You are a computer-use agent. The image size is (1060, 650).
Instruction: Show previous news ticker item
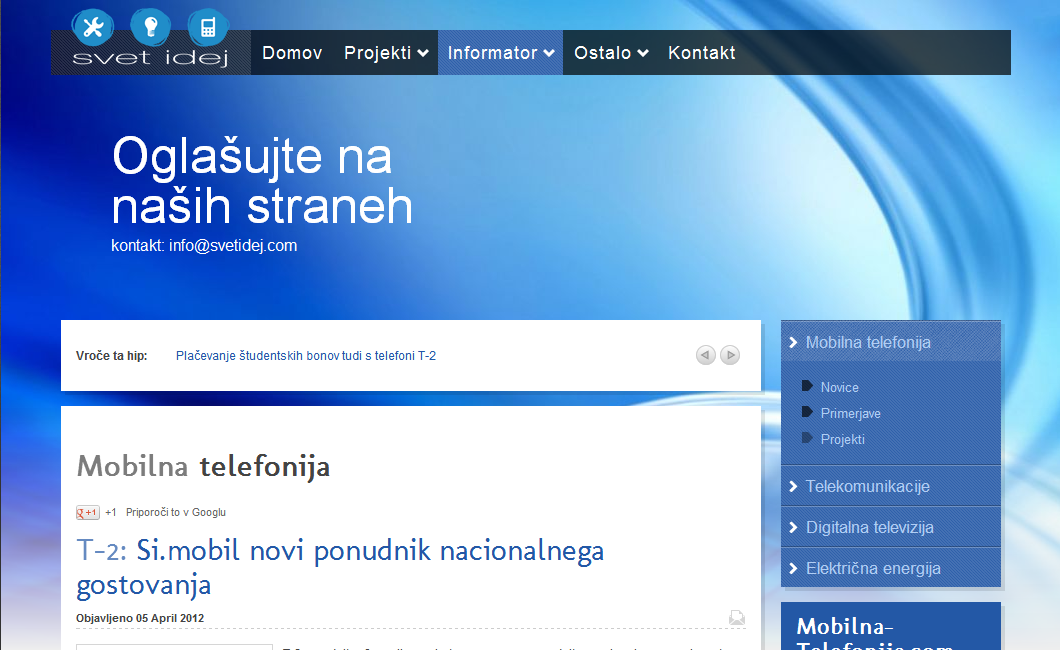click(706, 355)
